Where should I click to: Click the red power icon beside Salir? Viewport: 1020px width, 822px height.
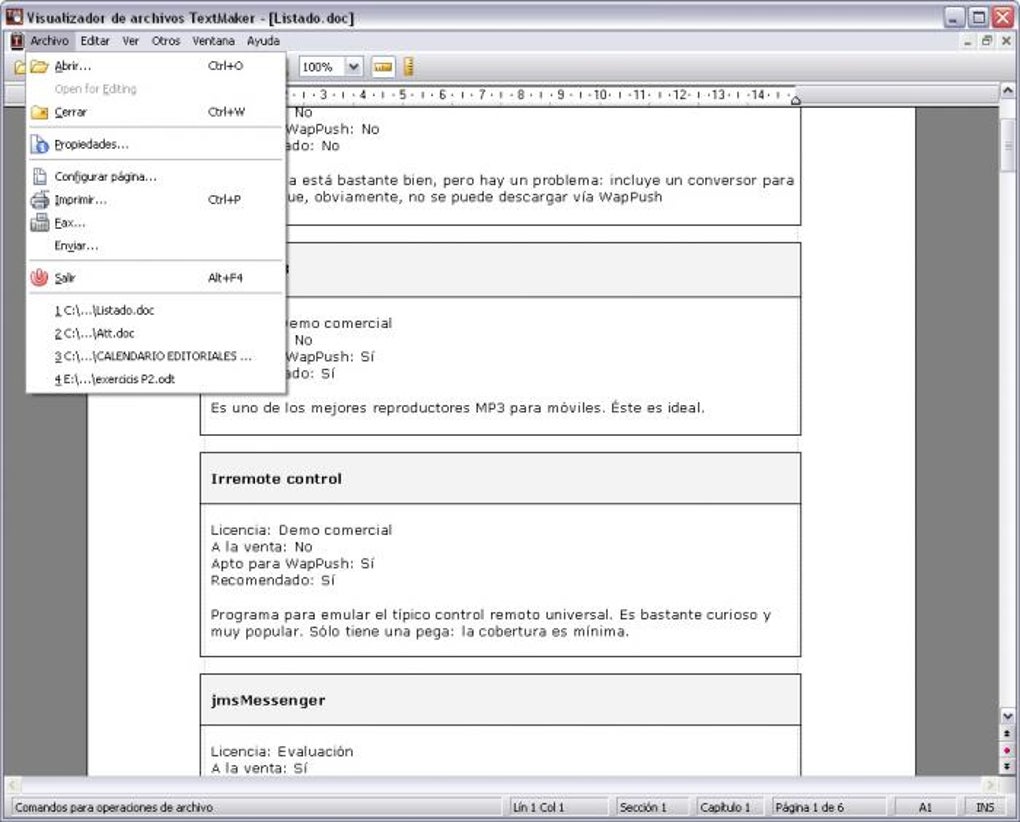coord(39,278)
